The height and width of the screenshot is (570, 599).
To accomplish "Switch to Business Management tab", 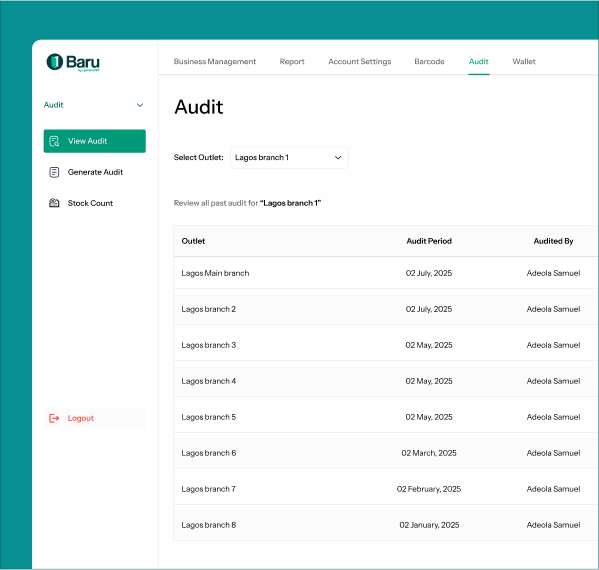I will (x=215, y=62).
